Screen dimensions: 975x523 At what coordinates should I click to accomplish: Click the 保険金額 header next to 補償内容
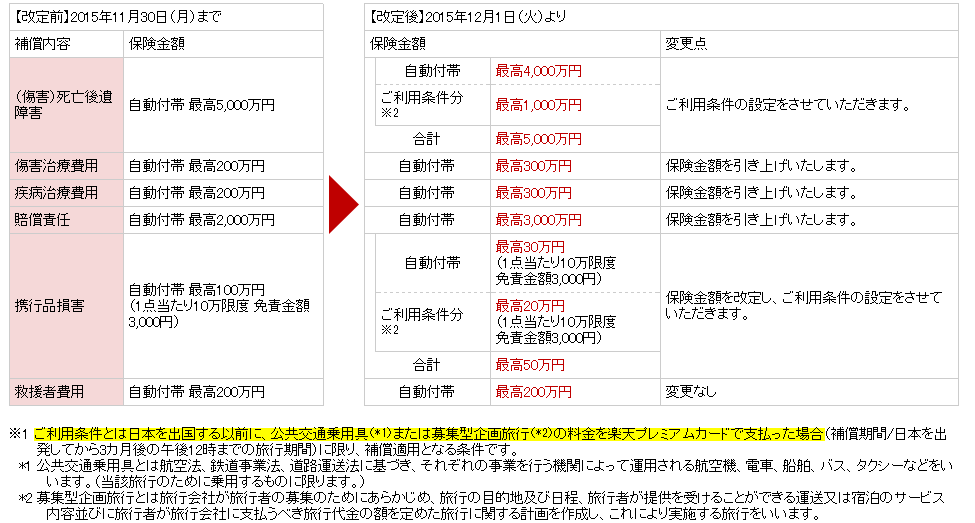(x=223, y=44)
